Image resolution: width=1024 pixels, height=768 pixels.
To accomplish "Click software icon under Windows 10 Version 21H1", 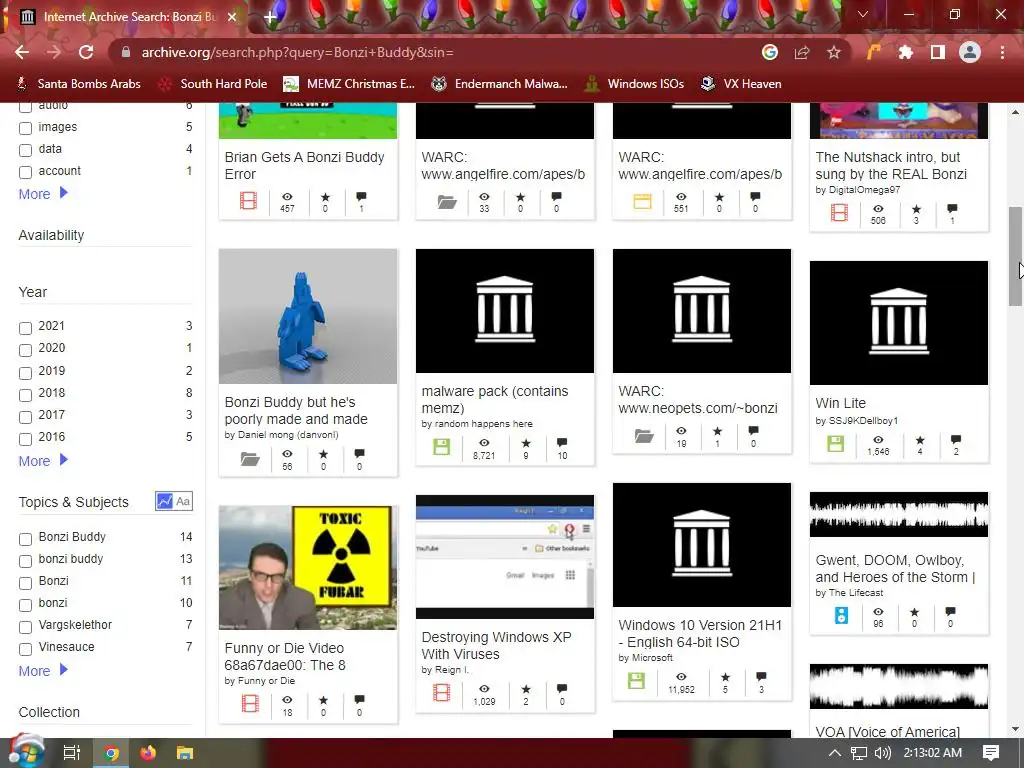I will click(636, 681).
